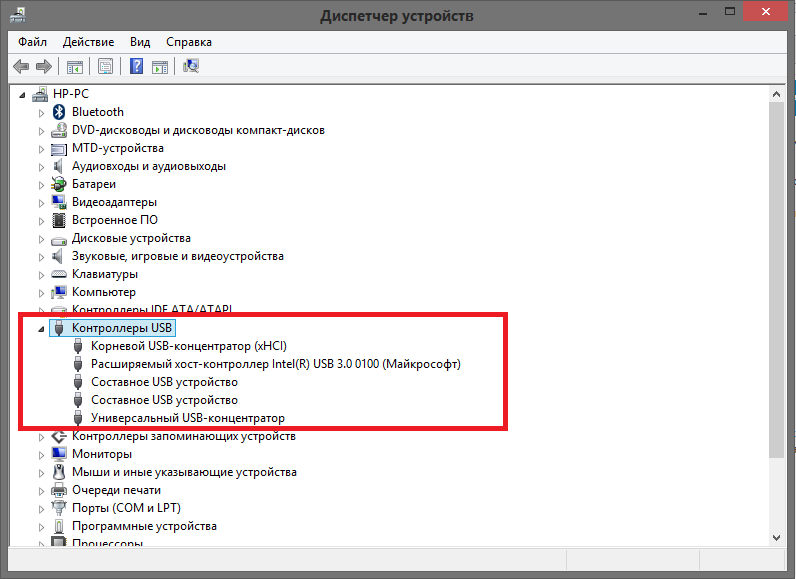This screenshot has height=579, width=796.
Task: Click the Порты (COM и LPT) icon
Action: tap(59, 507)
